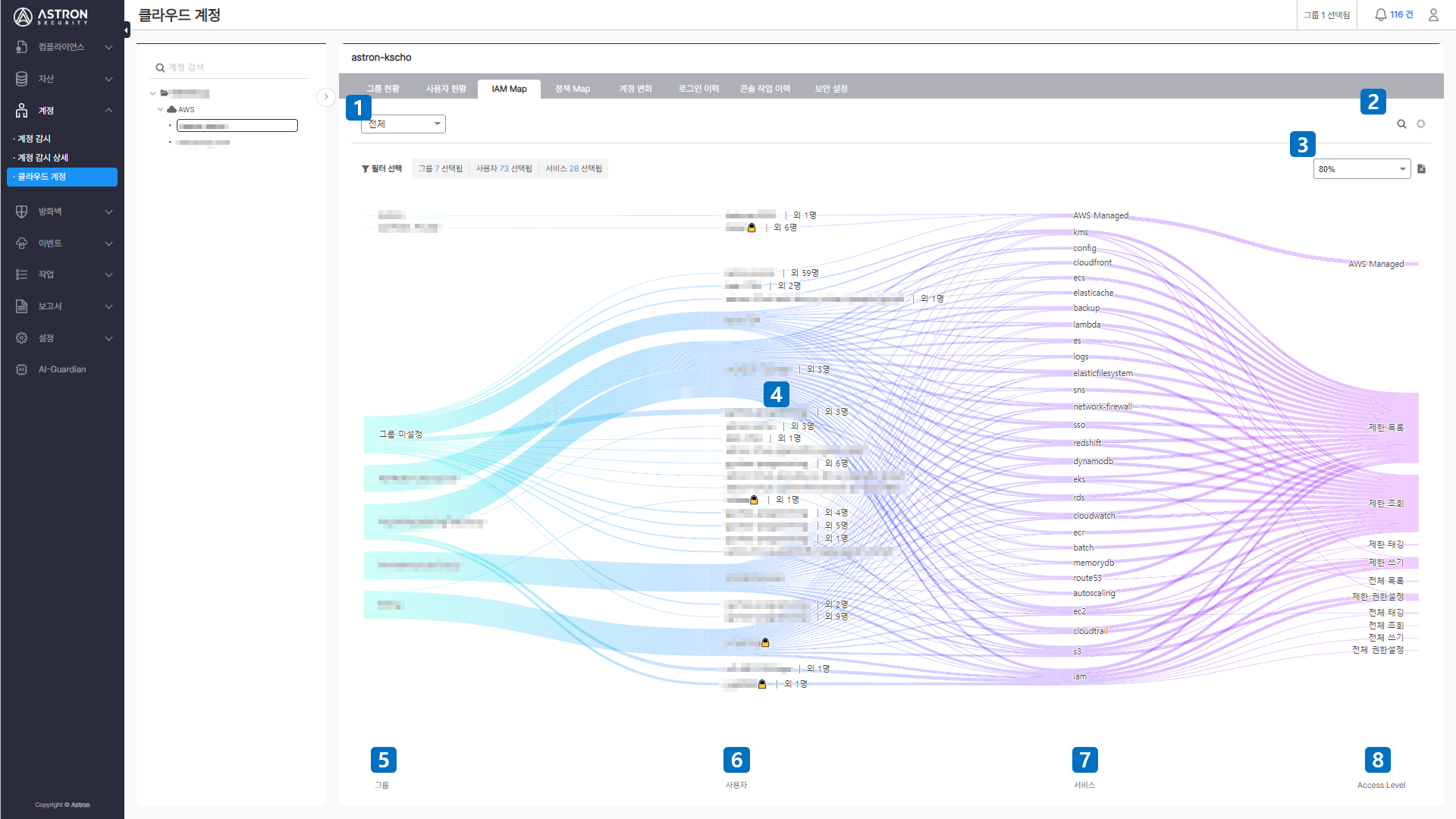Click the refresh icon beside the search icon
This screenshot has width=1456, height=819.
[x=1421, y=124]
